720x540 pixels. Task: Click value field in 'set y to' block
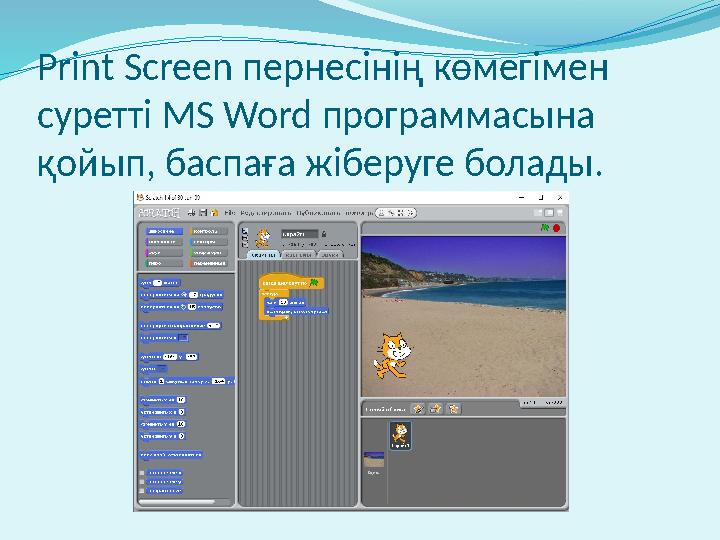[x=181, y=436]
